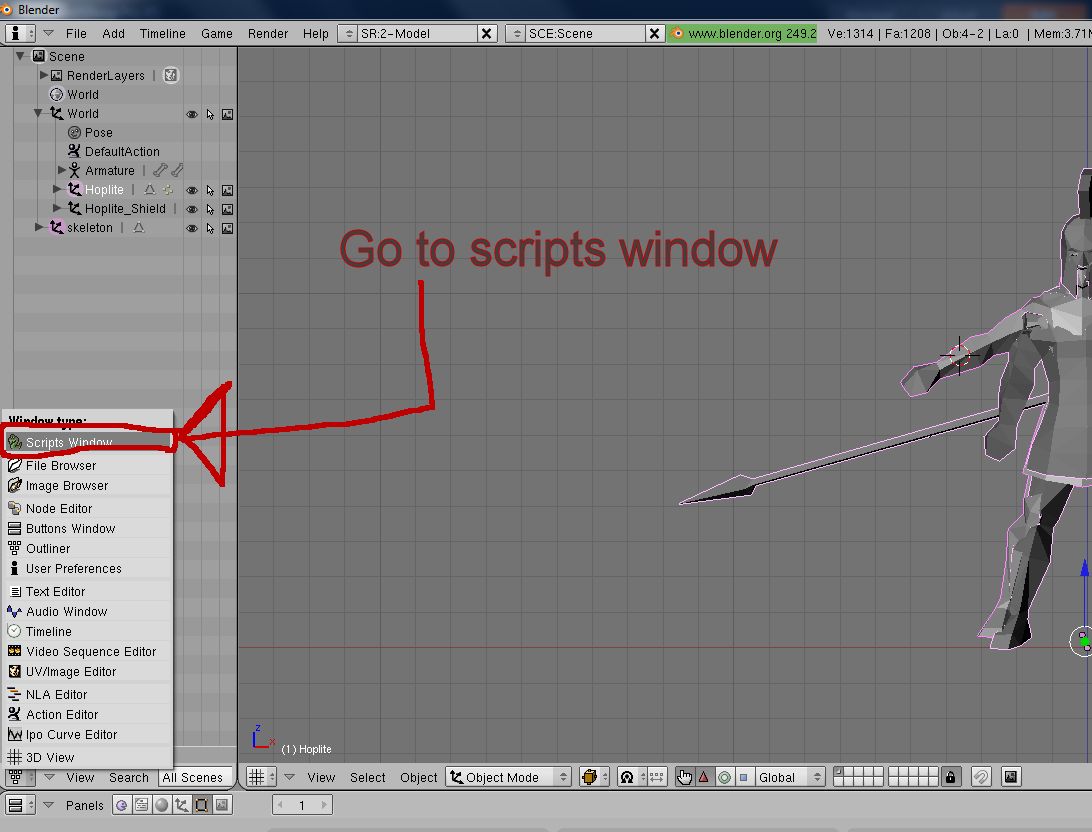Switch to Outliner window type
1092x832 pixels.
click(x=88, y=549)
